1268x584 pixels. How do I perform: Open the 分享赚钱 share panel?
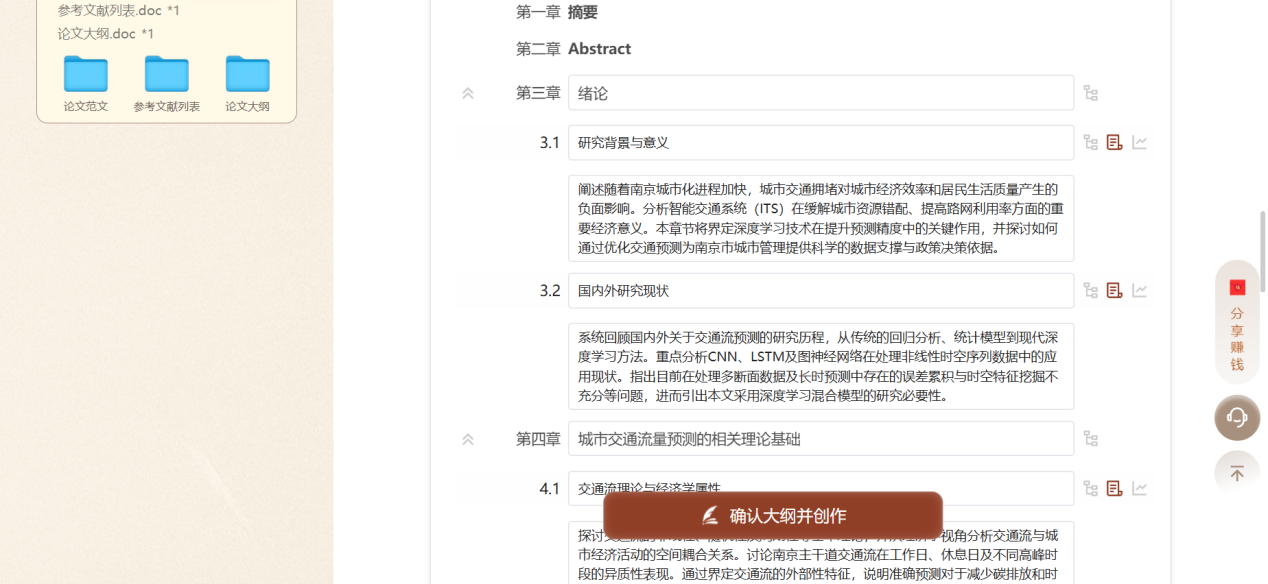(1237, 323)
